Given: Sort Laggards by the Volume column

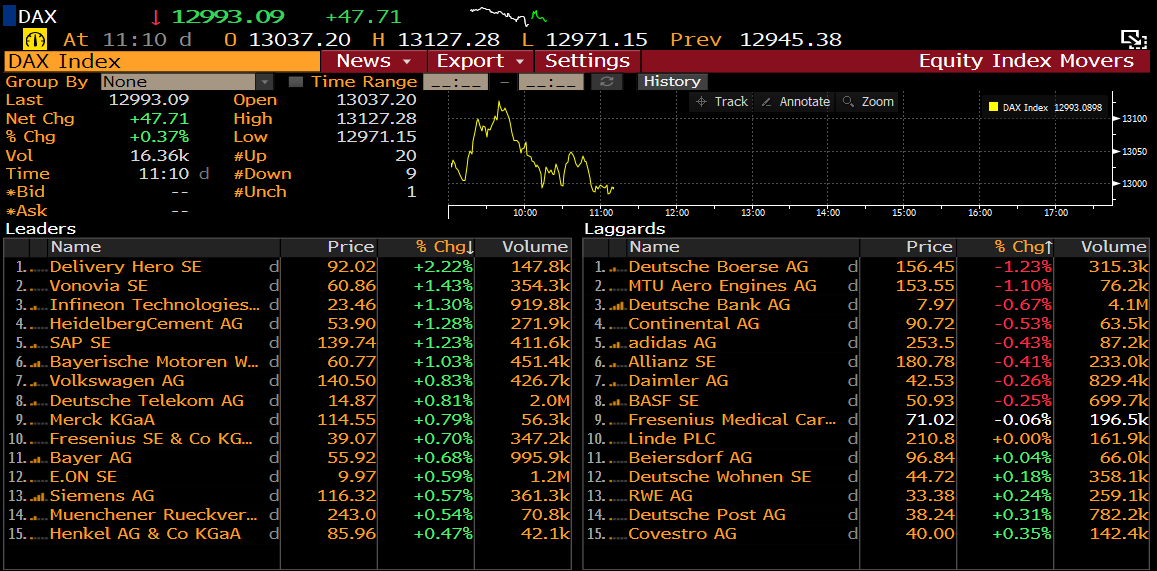Looking at the screenshot, I should click(x=1102, y=248).
